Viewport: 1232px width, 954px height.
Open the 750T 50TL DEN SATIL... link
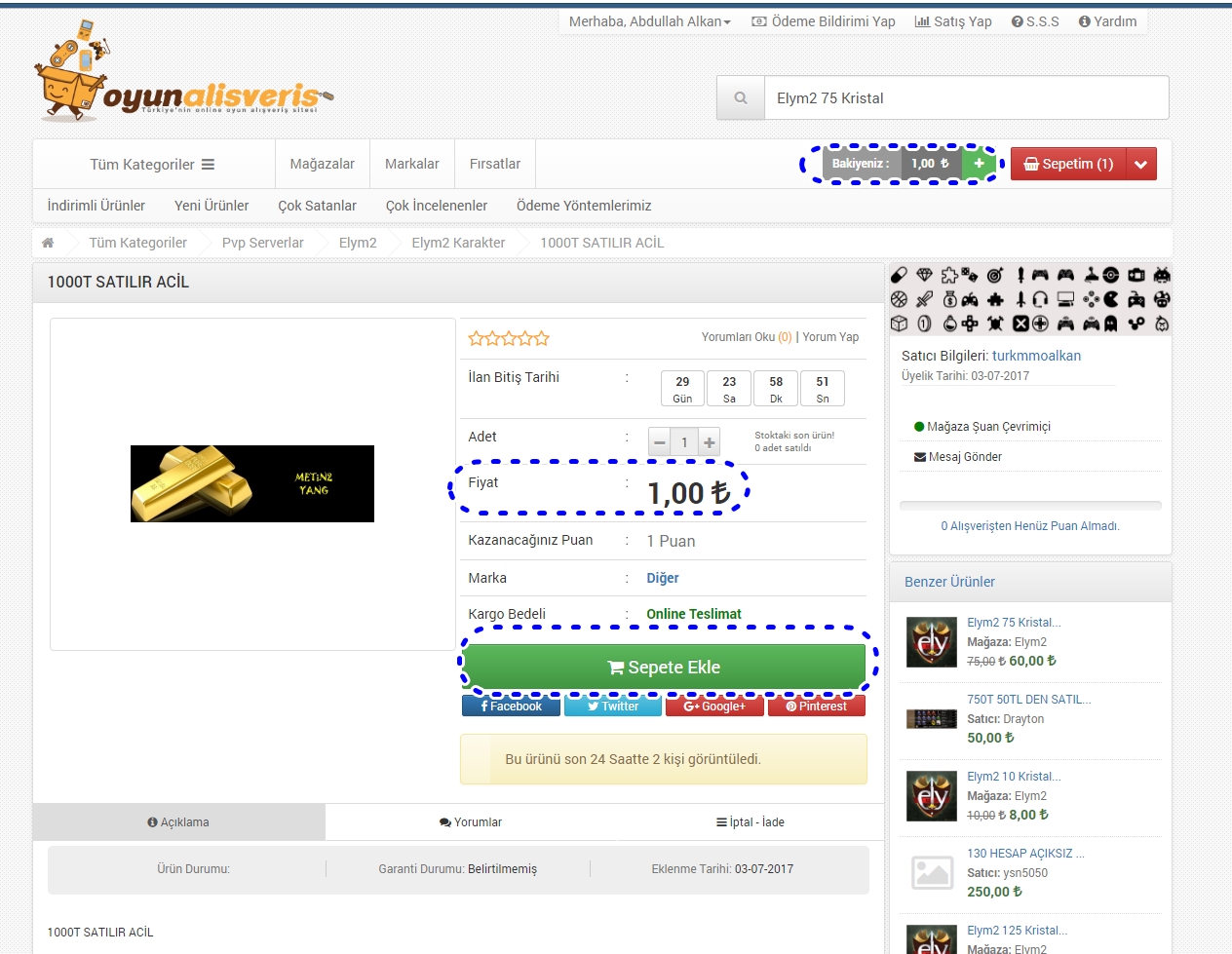point(1029,700)
